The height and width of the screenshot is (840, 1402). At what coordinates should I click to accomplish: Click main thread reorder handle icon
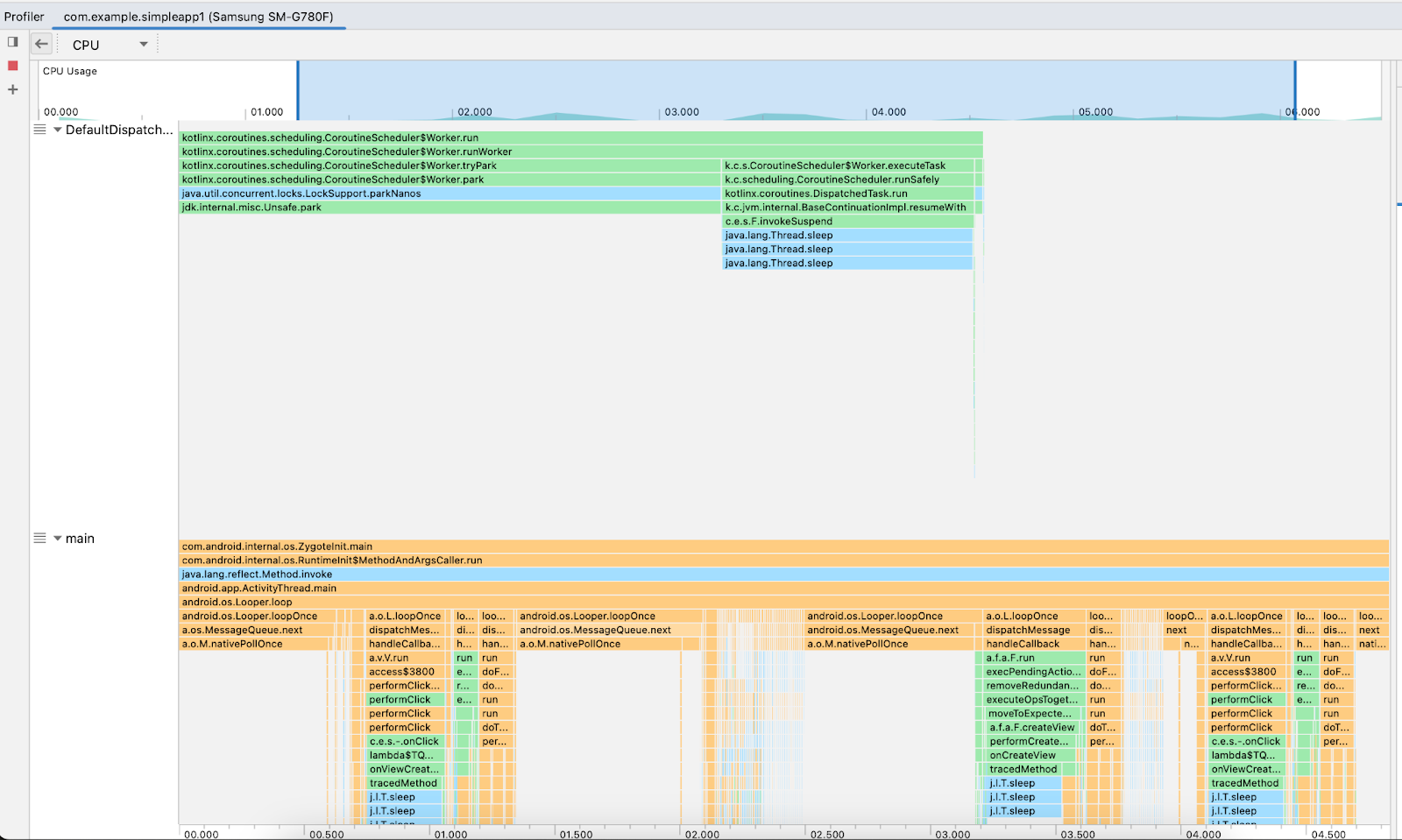(x=39, y=539)
